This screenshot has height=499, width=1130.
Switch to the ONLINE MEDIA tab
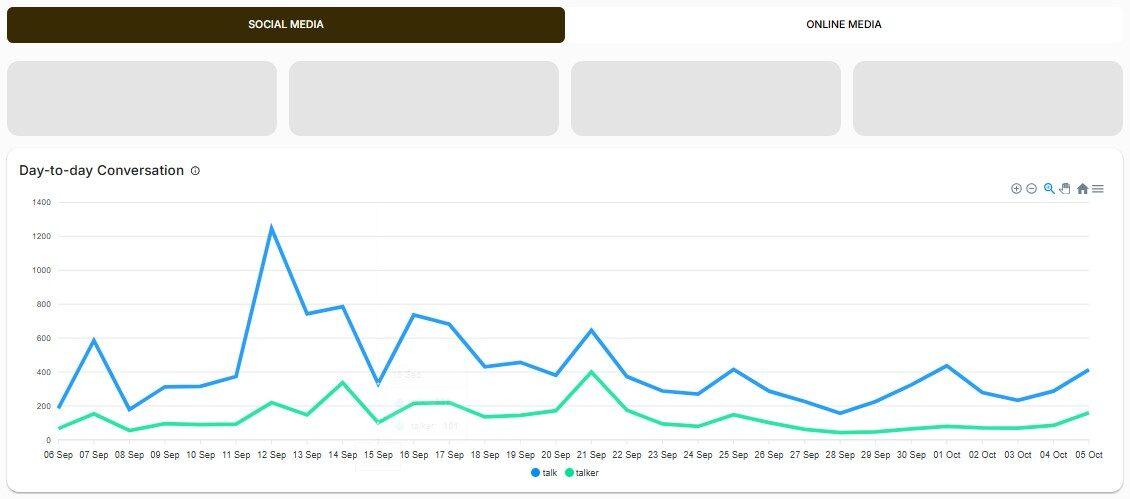(843, 25)
